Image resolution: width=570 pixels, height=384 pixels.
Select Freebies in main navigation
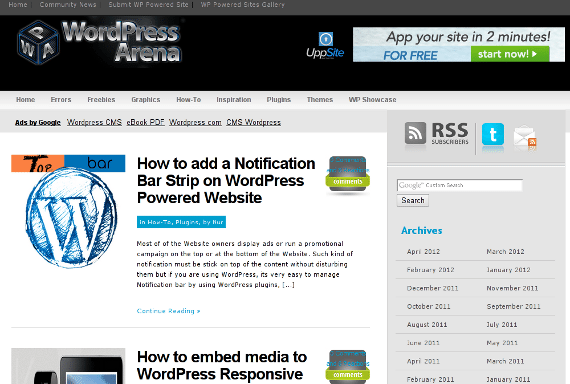tap(101, 100)
